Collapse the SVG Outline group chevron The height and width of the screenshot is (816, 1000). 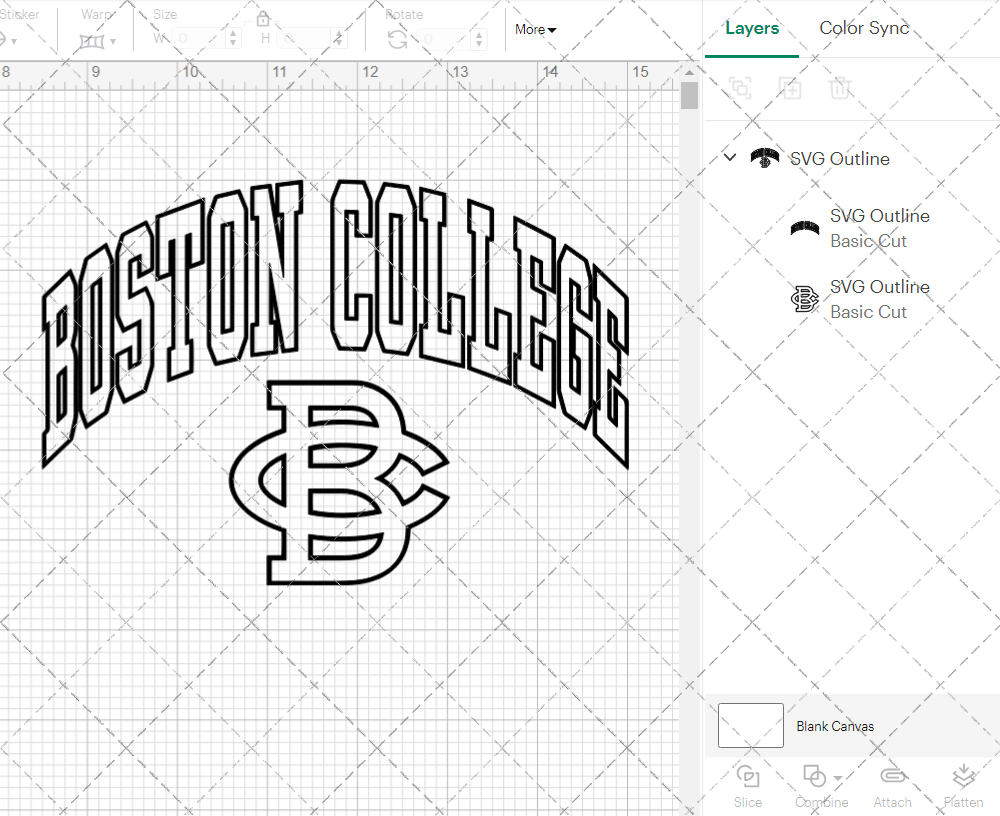click(729, 158)
